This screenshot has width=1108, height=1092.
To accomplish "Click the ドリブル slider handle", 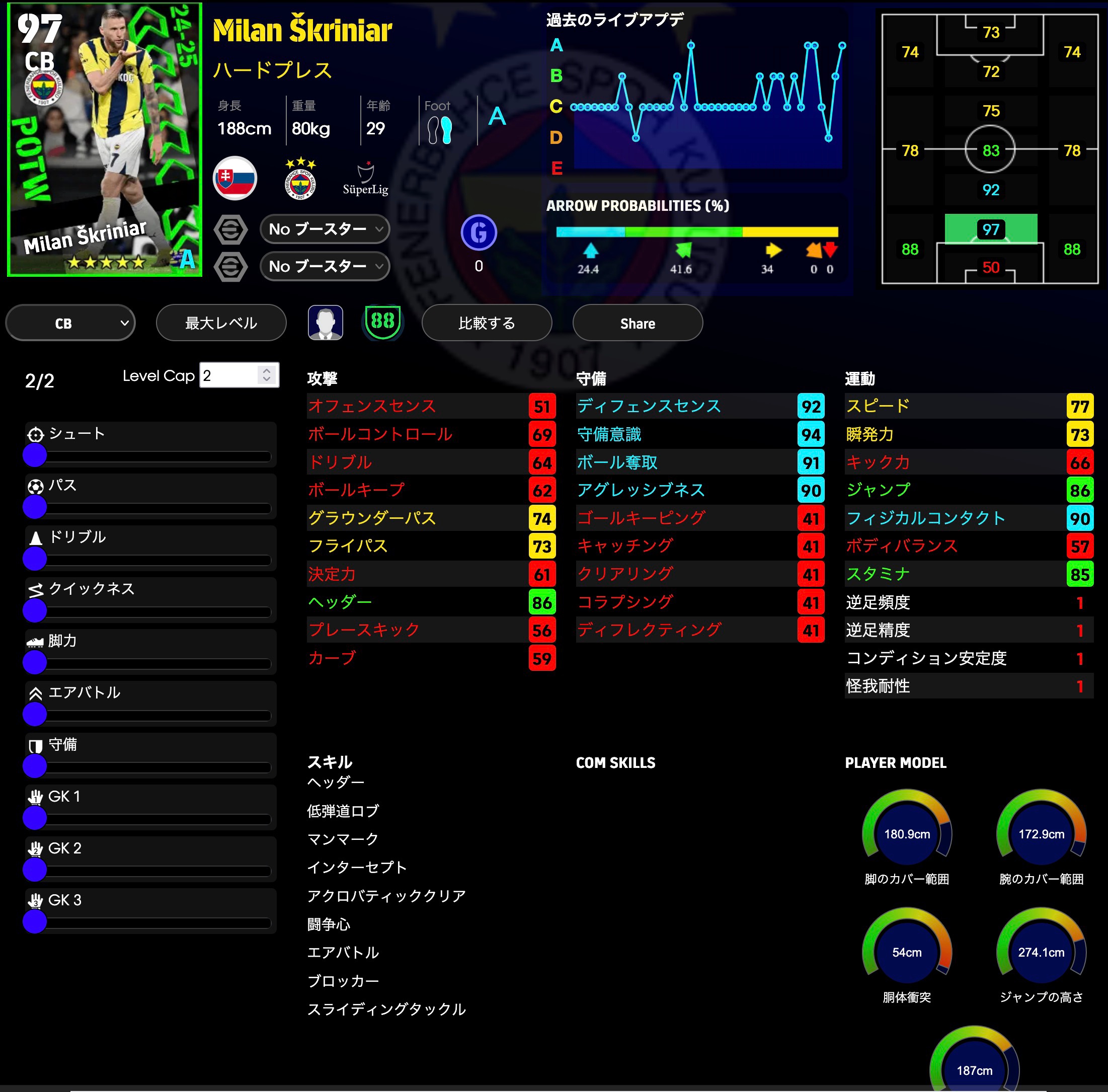I will [34, 559].
